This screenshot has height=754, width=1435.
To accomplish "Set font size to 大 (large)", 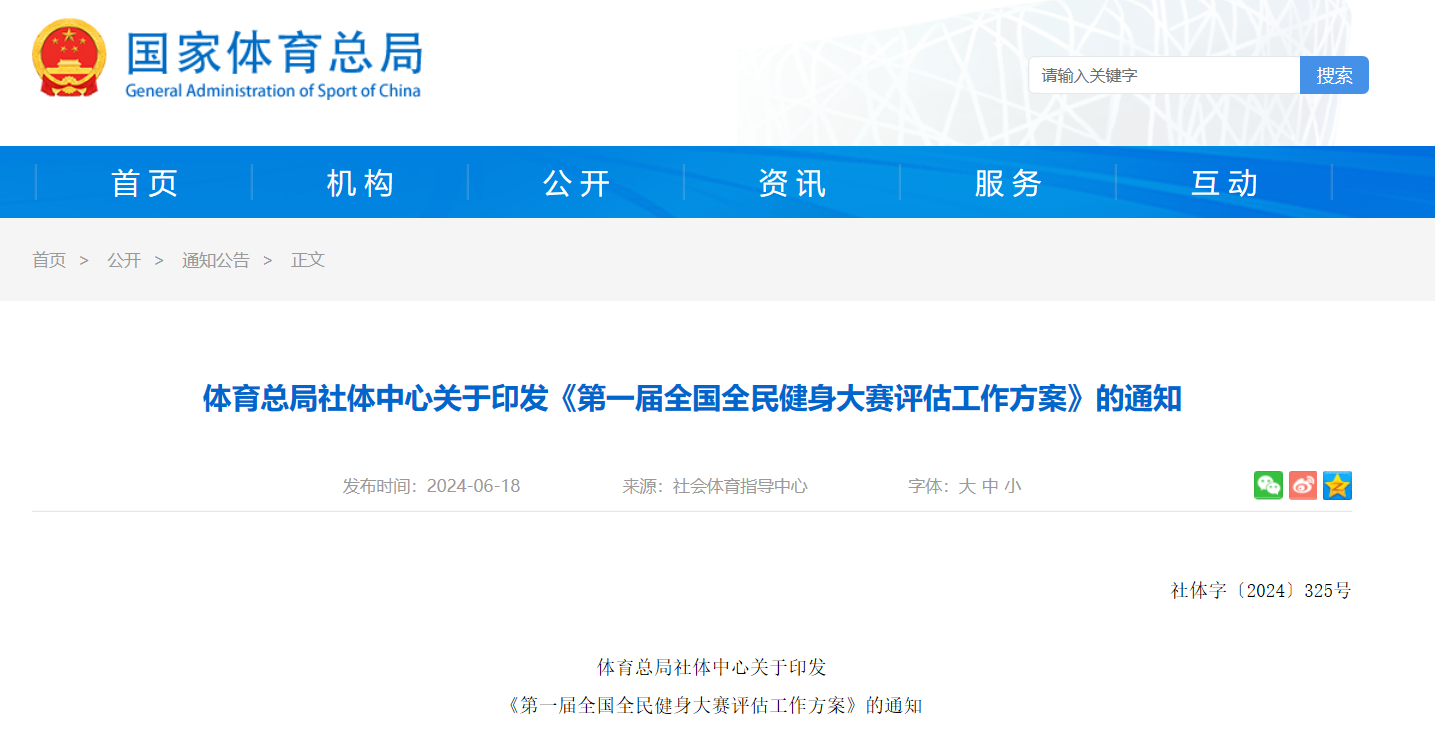I will [966, 487].
